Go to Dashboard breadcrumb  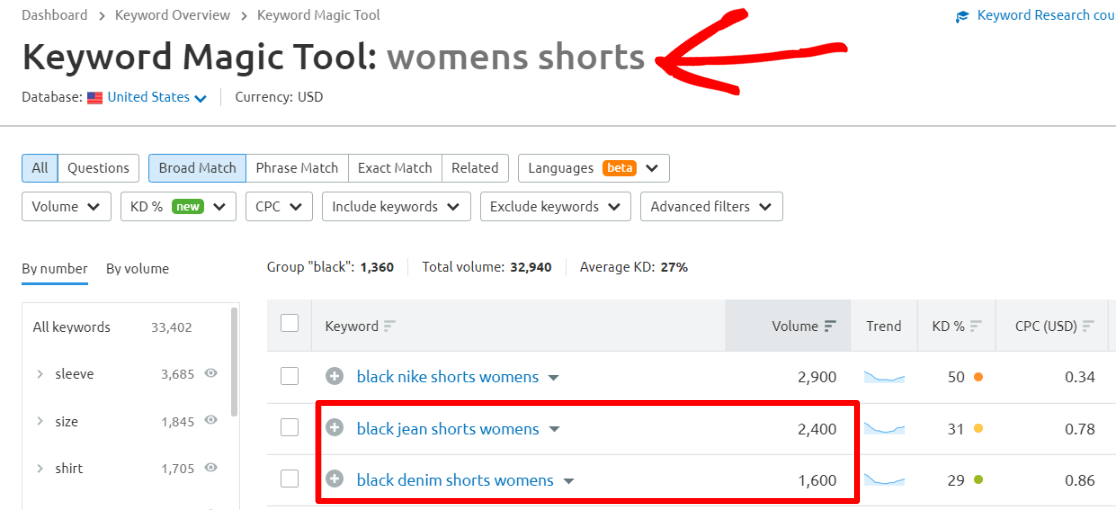click(x=55, y=15)
